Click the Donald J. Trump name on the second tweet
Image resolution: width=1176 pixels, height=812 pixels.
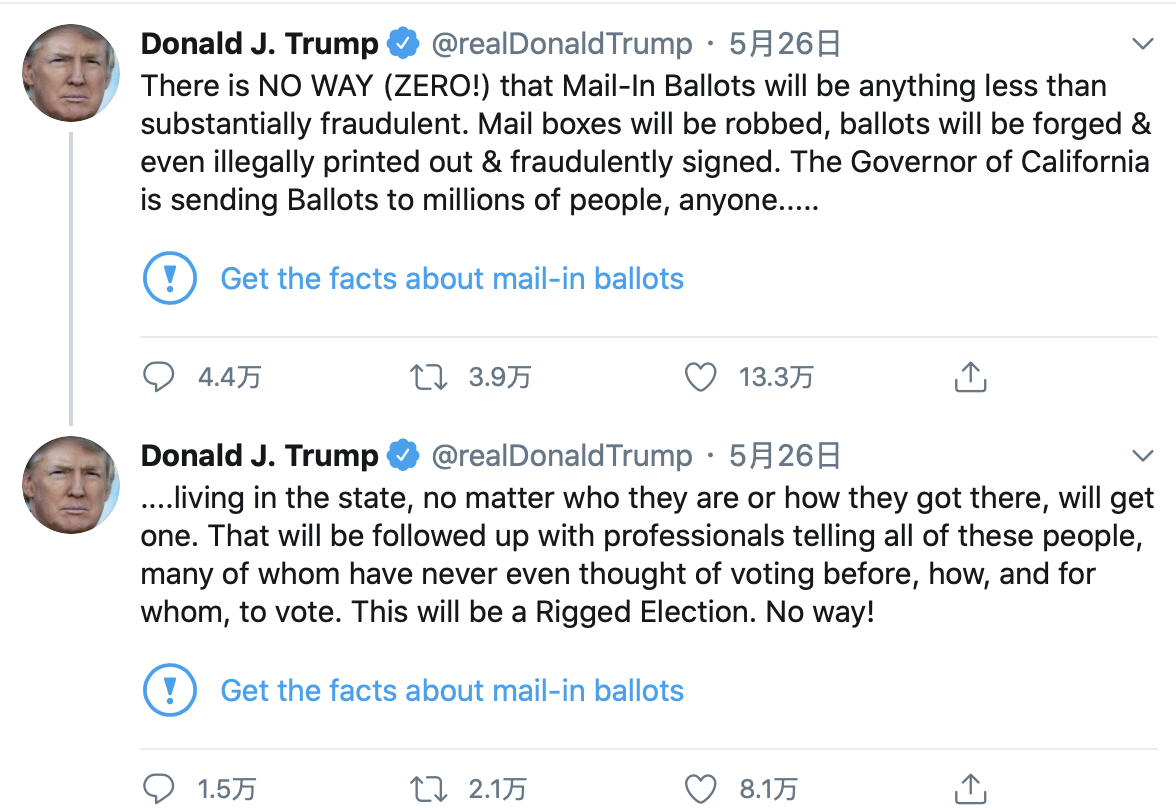[x=260, y=456]
